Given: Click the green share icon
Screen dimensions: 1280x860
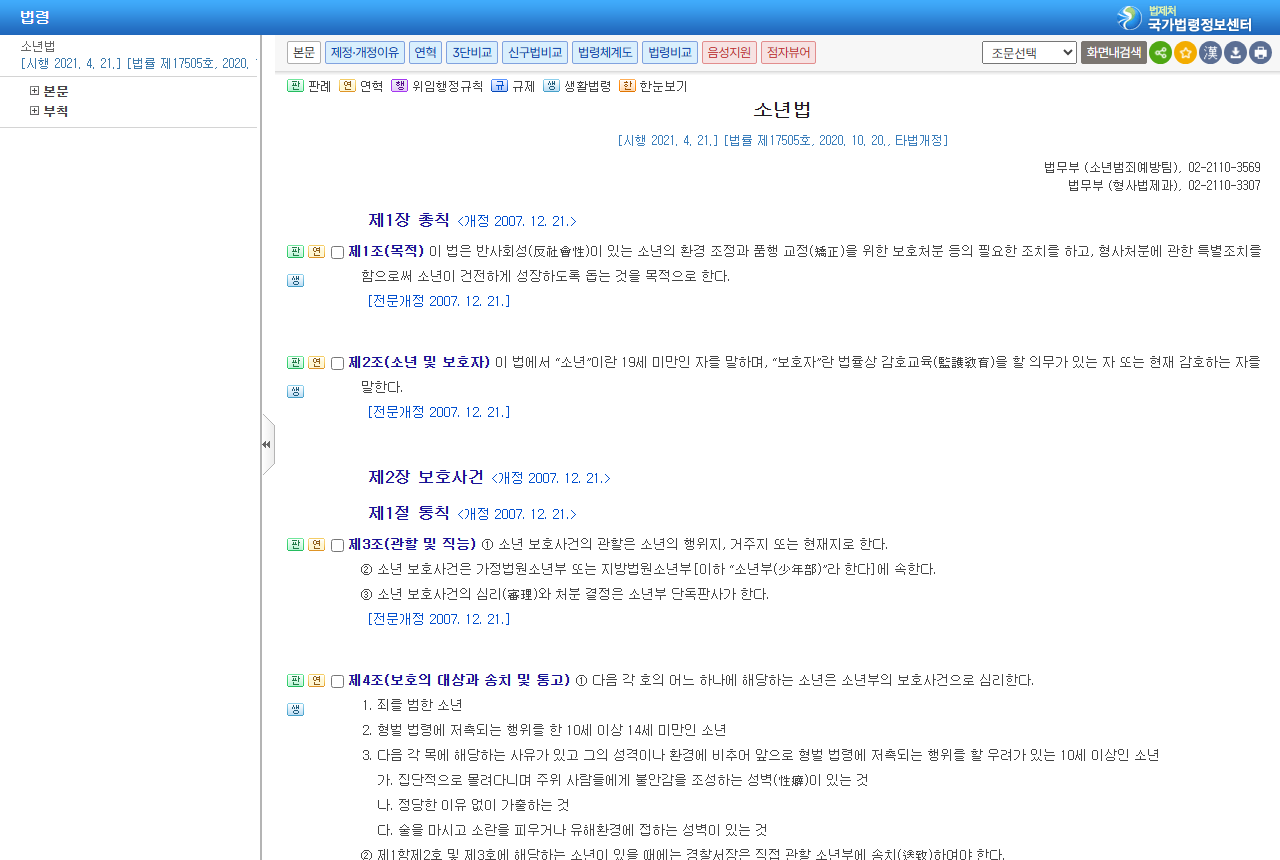Looking at the screenshot, I should (x=1160, y=53).
